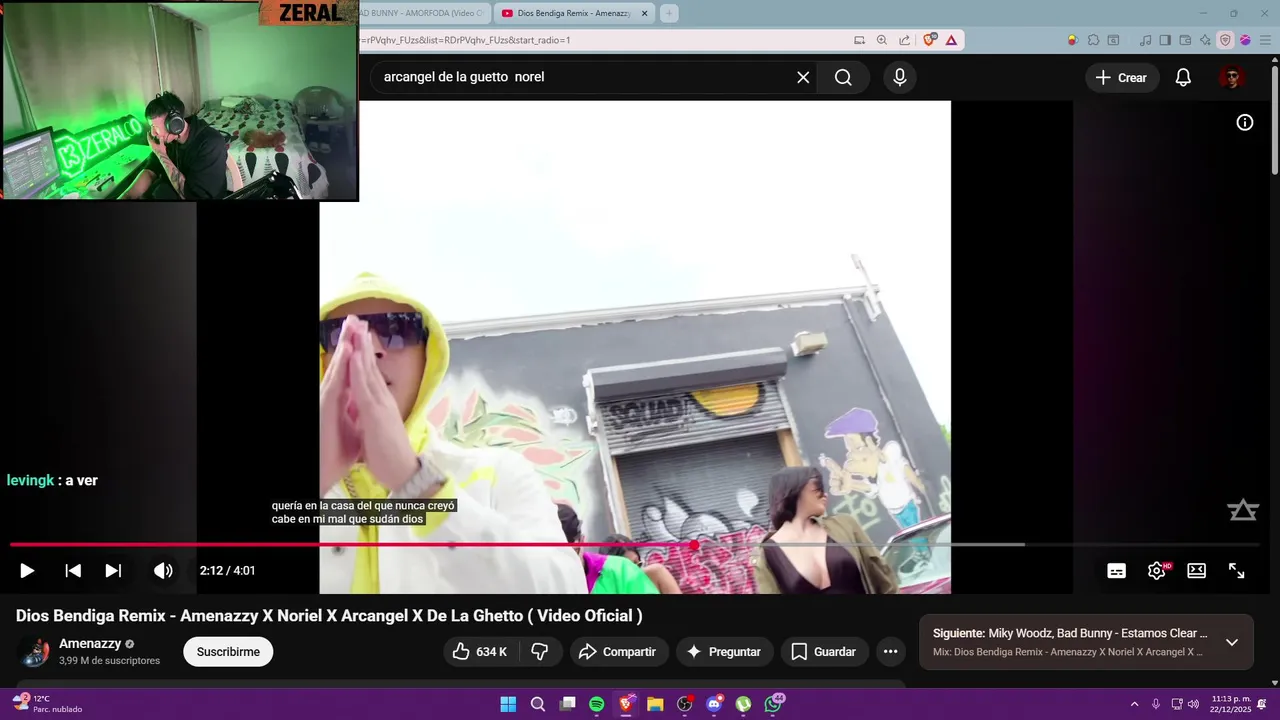The width and height of the screenshot is (1280, 720).
Task: Click the Crear create button
Action: 1121,77
